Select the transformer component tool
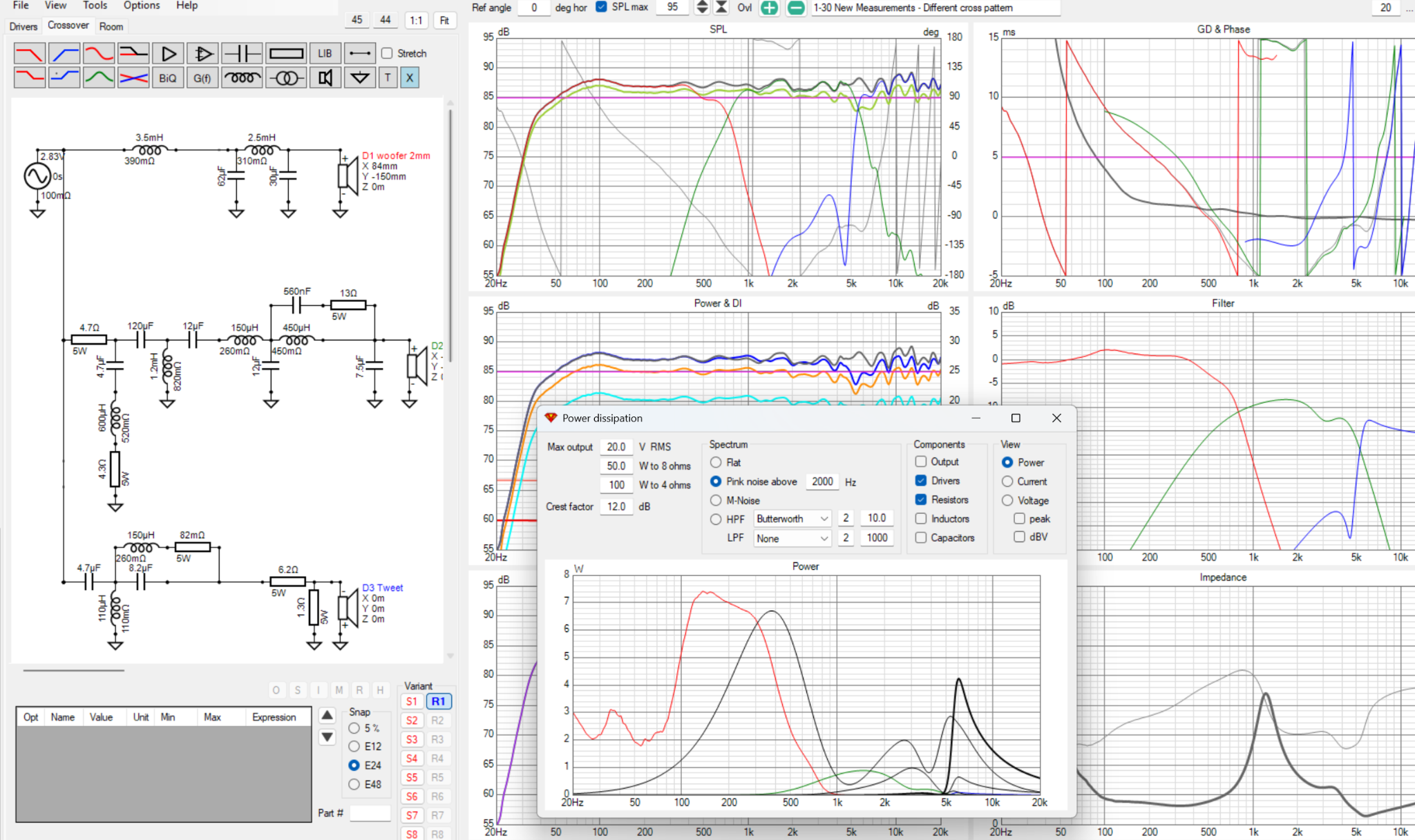This screenshot has width=1415, height=840. (286, 77)
